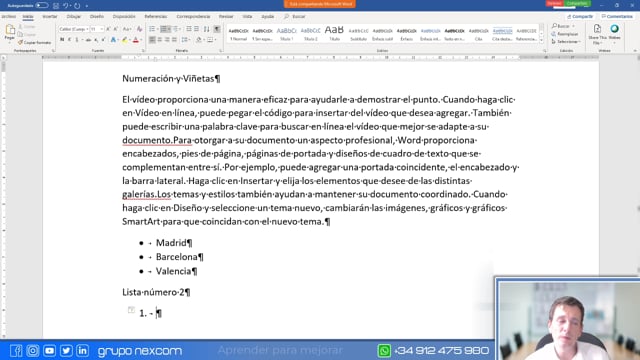Open the font color dropdown arrow
The height and width of the screenshot is (360, 640).
(x=141, y=40)
